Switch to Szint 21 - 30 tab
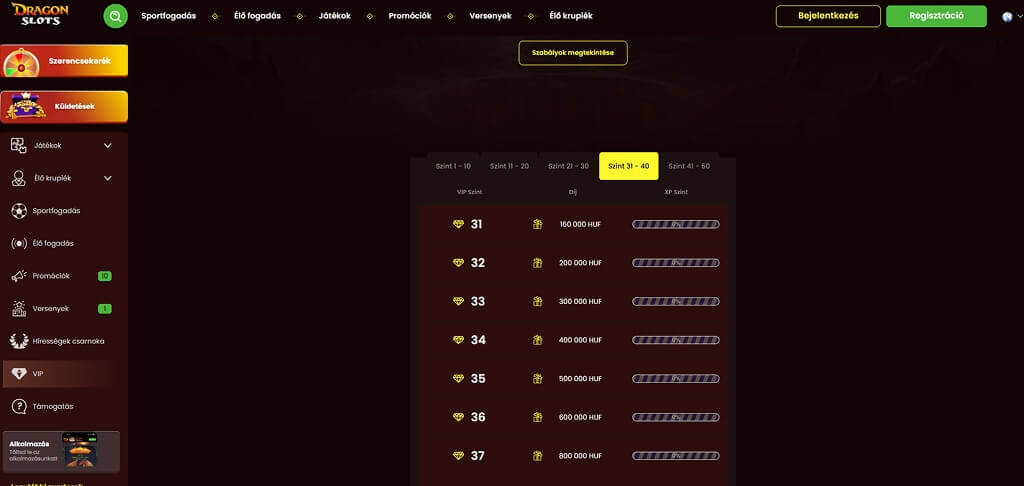 pyautogui.click(x=568, y=166)
